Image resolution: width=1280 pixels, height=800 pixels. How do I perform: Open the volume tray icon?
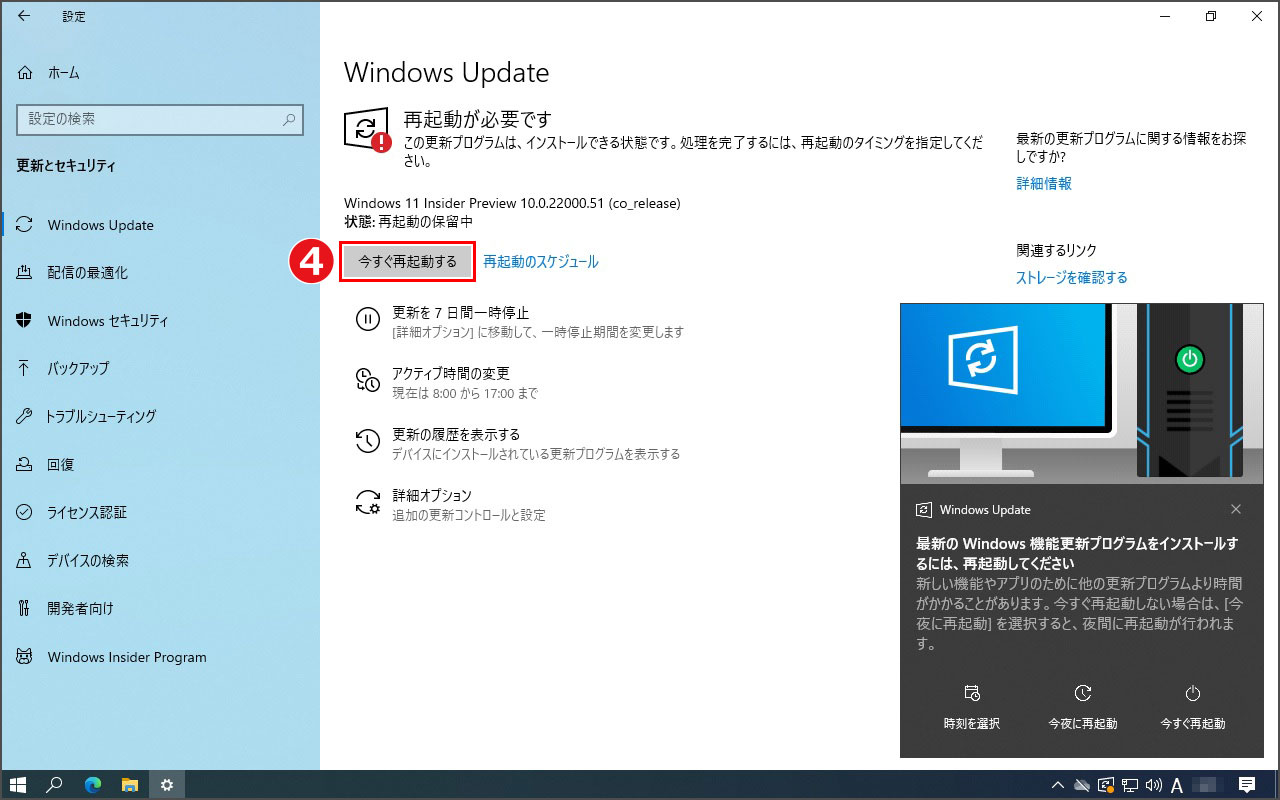[x=1153, y=785]
